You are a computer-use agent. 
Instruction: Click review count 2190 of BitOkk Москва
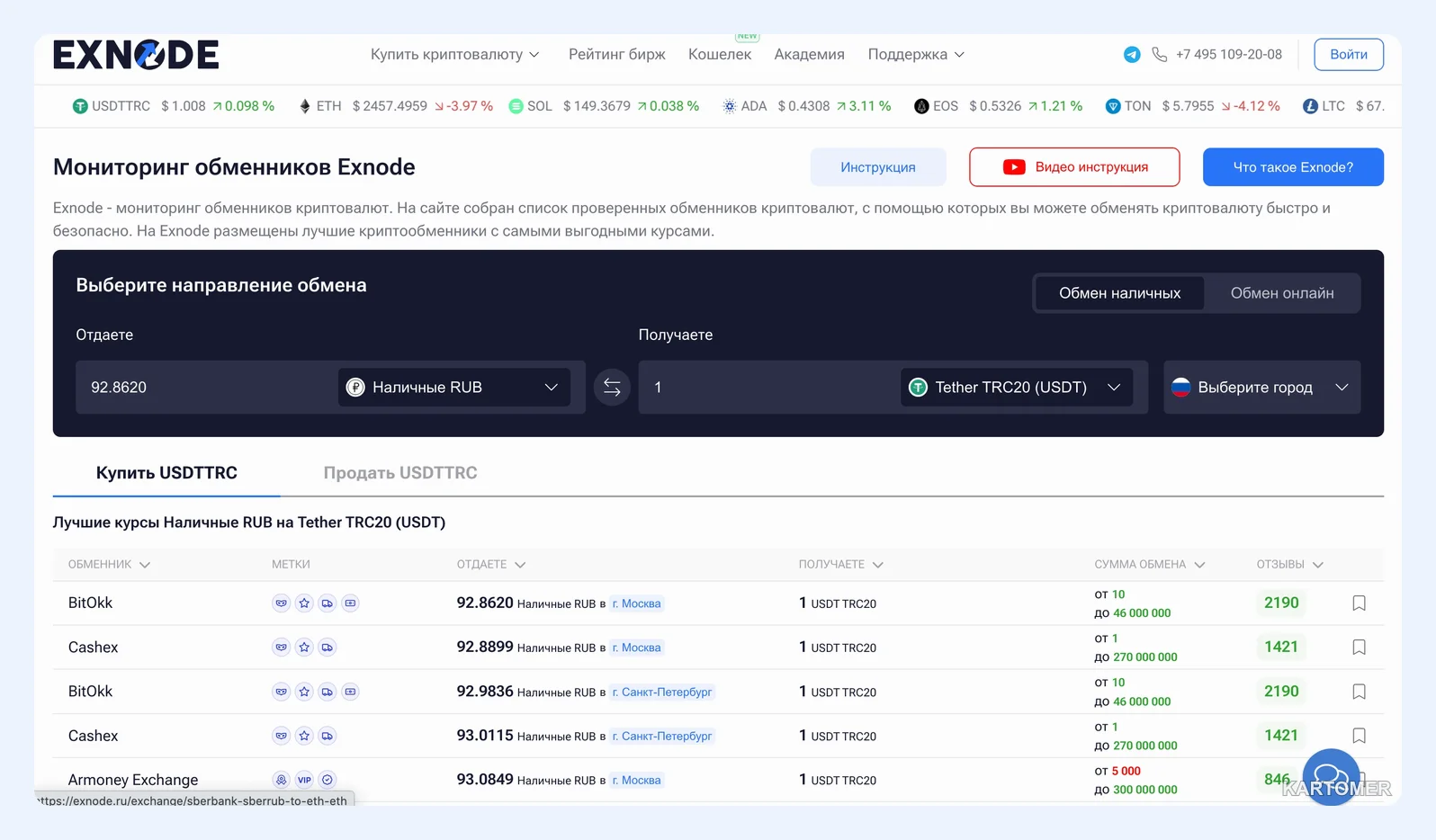(x=1281, y=603)
